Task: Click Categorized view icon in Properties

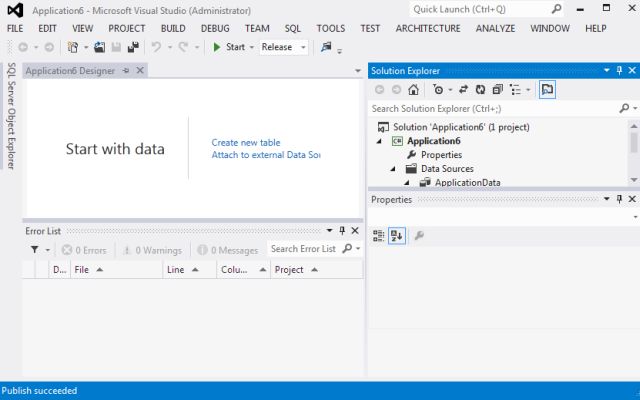Action: pyautogui.click(x=379, y=236)
